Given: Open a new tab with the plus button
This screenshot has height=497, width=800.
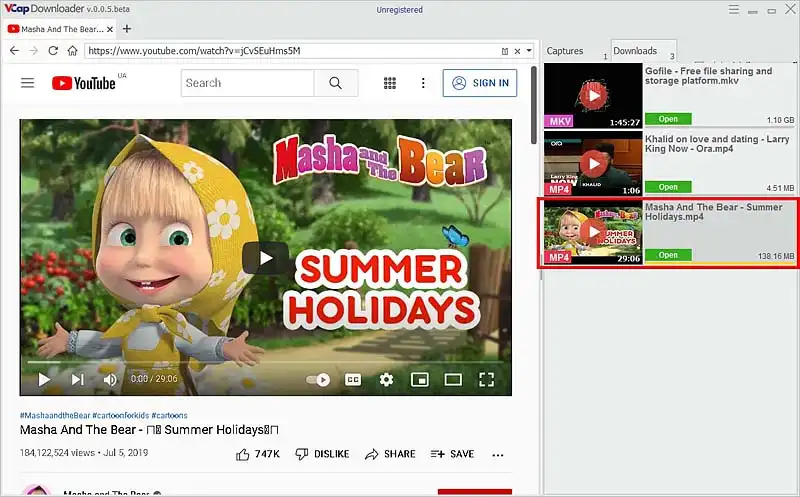Looking at the screenshot, I should point(127,29).
